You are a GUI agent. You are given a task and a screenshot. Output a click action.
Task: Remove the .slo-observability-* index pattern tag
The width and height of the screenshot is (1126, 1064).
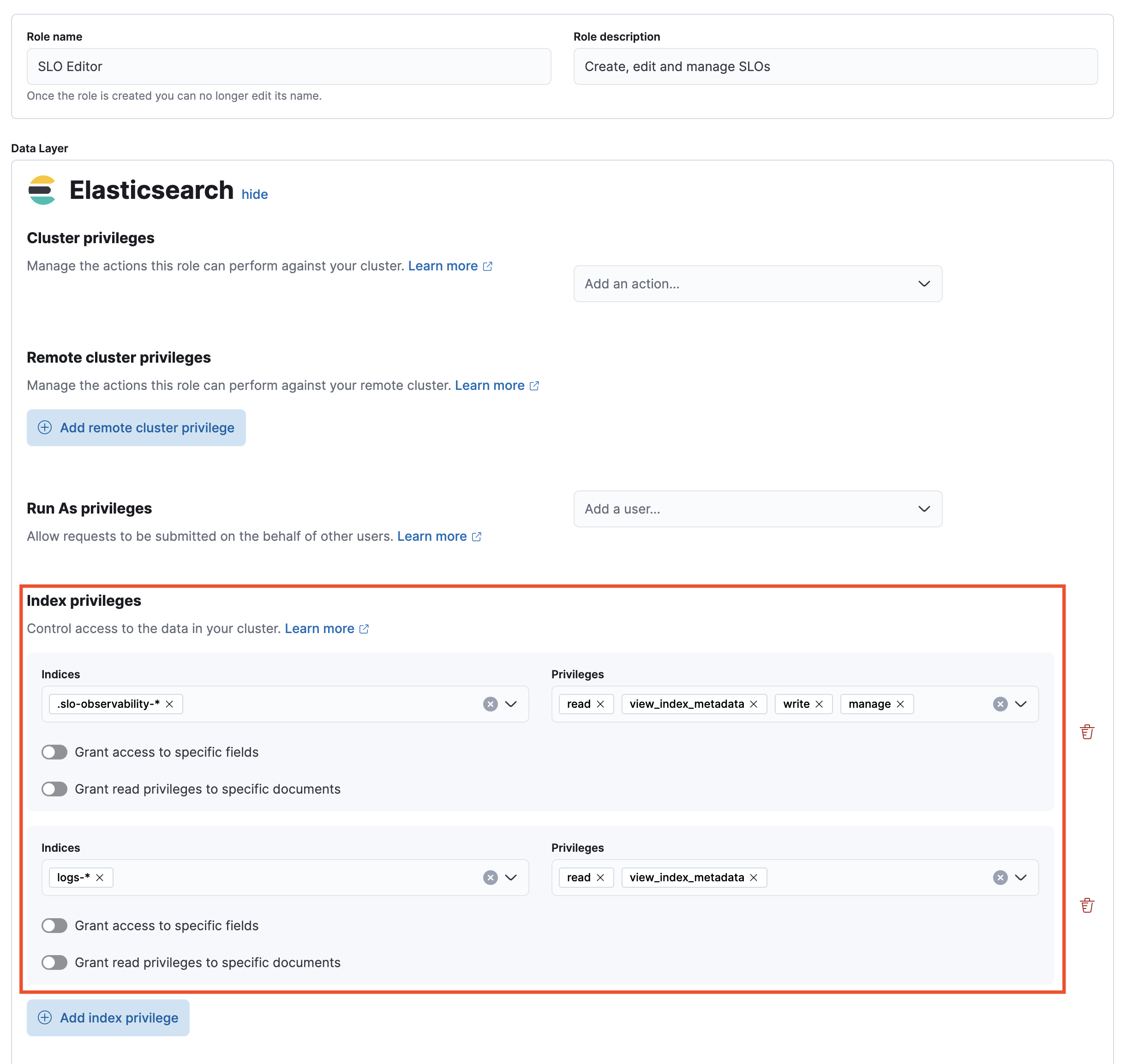(x=169, y=704)
